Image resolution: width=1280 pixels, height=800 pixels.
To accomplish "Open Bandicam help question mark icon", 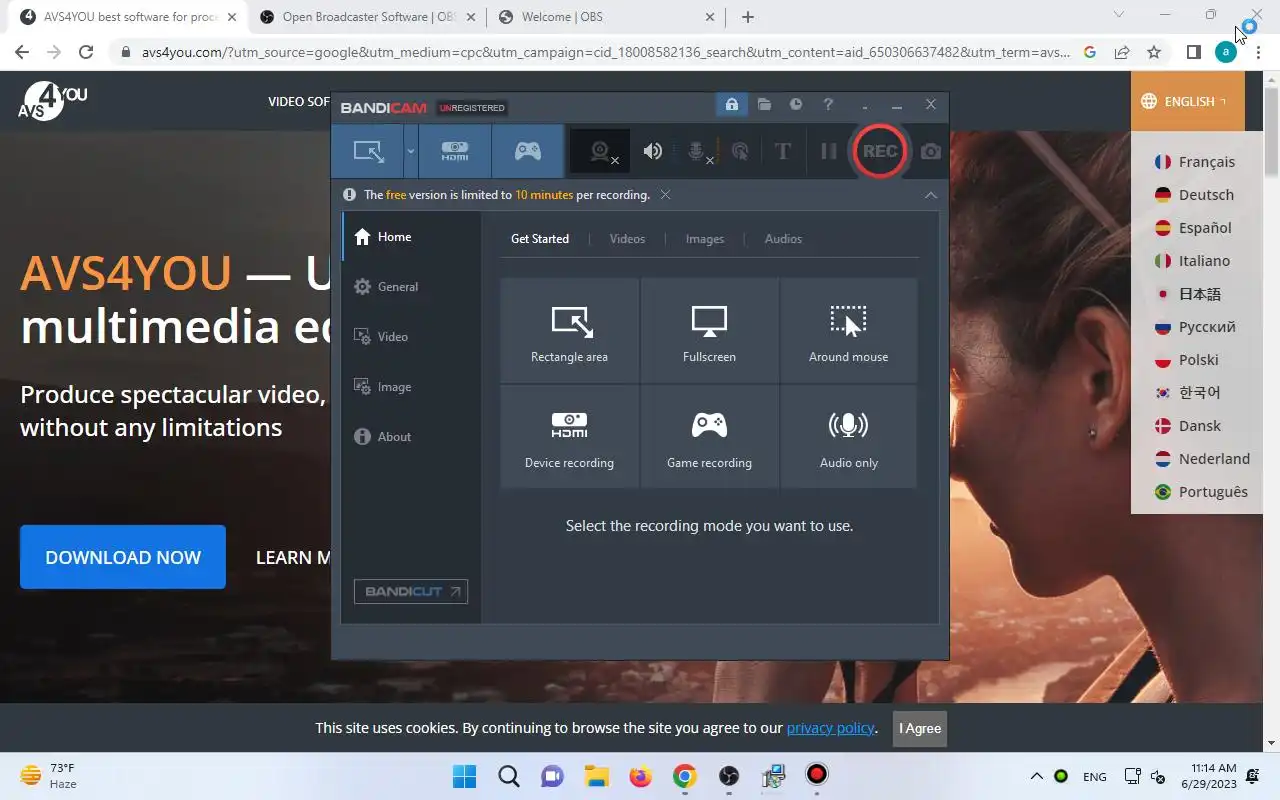I will click(828, 104).
